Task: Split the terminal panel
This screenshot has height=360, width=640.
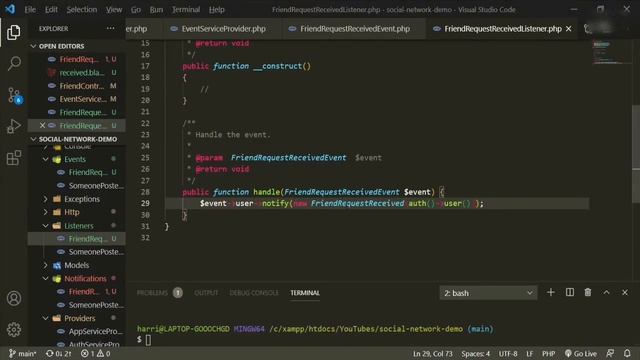Action: point(570,292)
